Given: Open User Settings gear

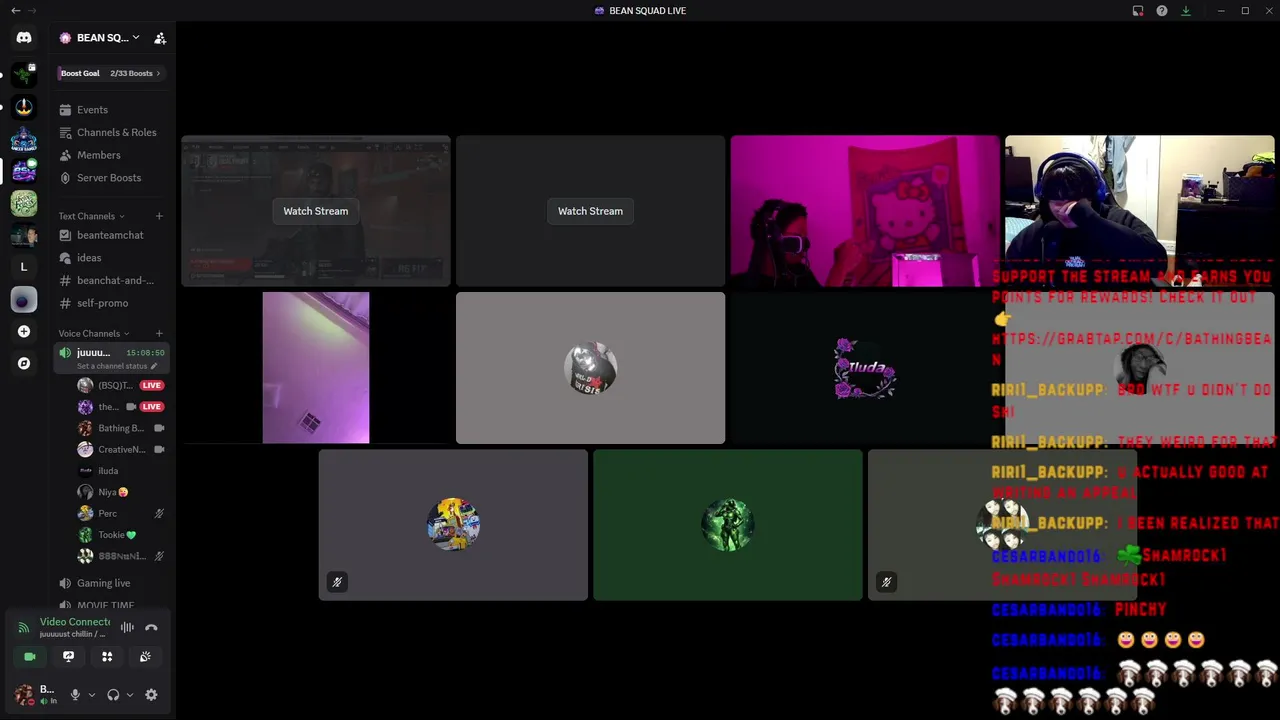Looking at the screenshot, I should point(151,695).
